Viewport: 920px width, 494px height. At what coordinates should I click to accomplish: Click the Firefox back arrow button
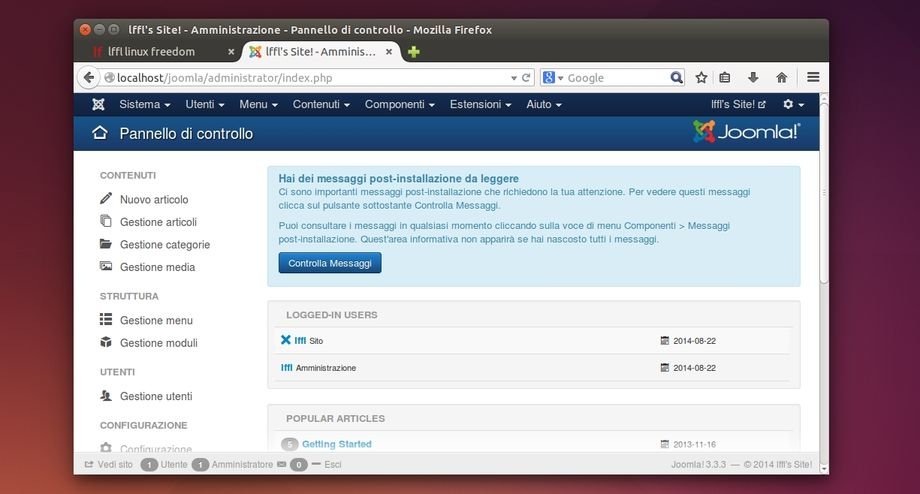pos(89,77)
